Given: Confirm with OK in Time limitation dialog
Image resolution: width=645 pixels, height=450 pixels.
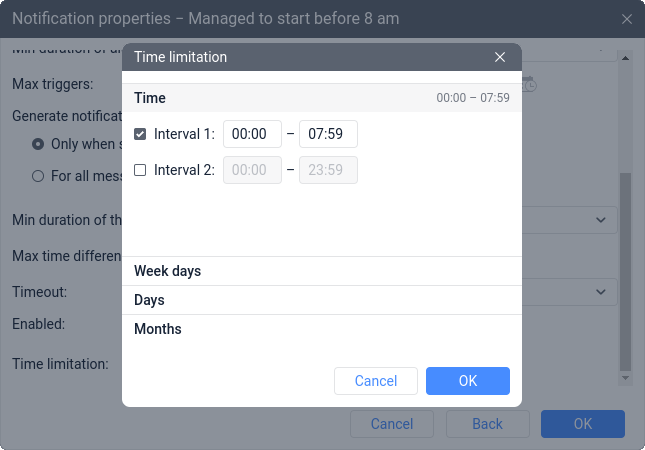Looking at the screenshot, I should coord(468,381).
